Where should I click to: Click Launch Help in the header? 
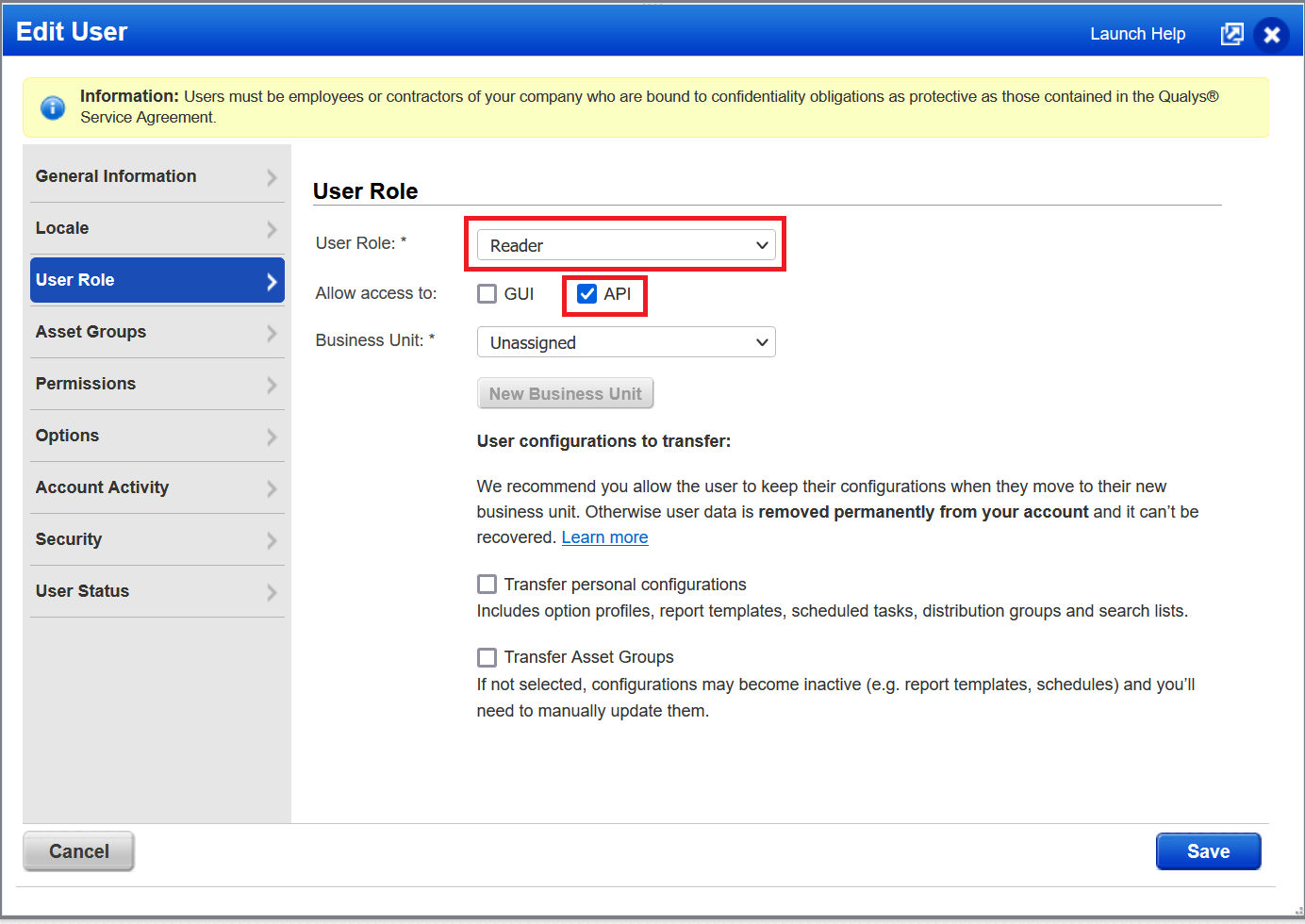[1137, 34]
